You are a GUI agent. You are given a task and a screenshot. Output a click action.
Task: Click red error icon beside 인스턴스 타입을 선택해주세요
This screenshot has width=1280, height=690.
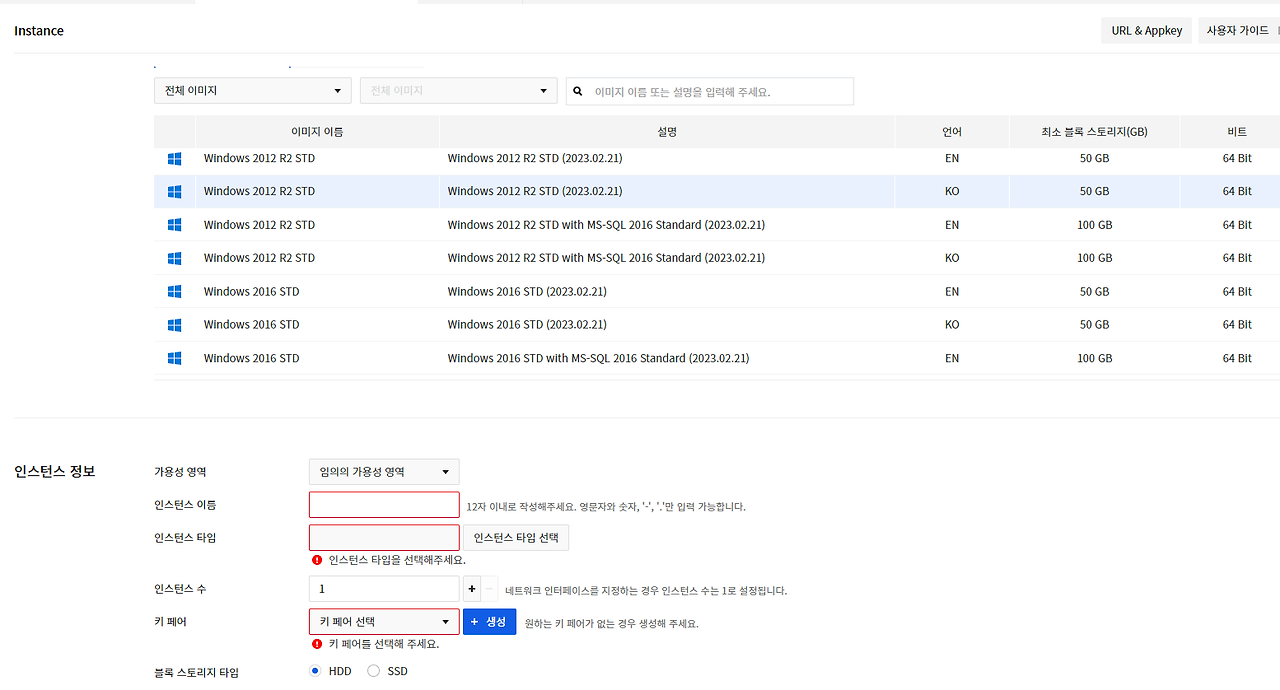point(317,560)
